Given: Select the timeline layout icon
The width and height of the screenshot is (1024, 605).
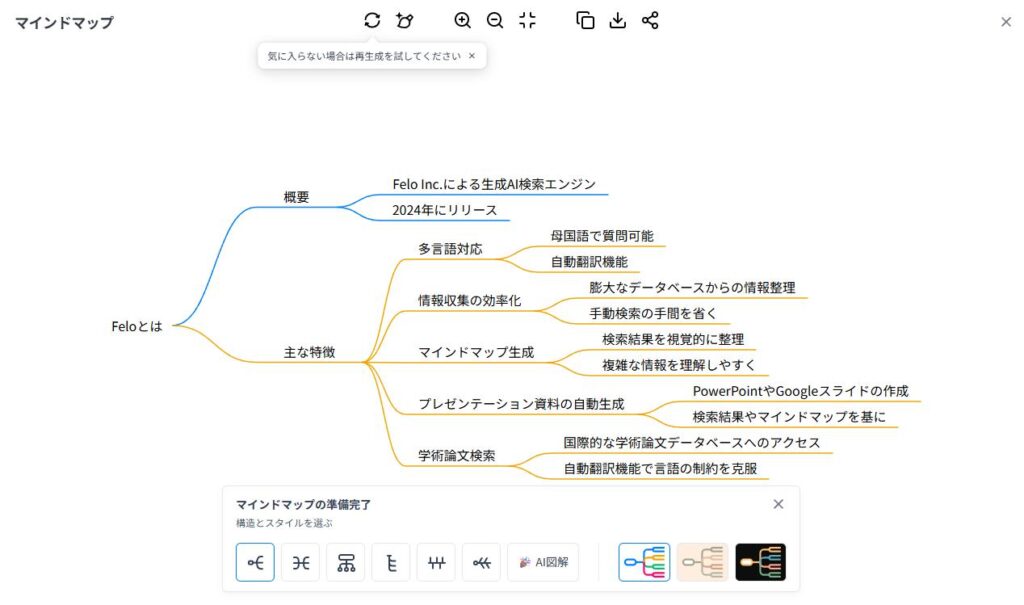Looking at the screenshot, I should click(x=436, y=562).
